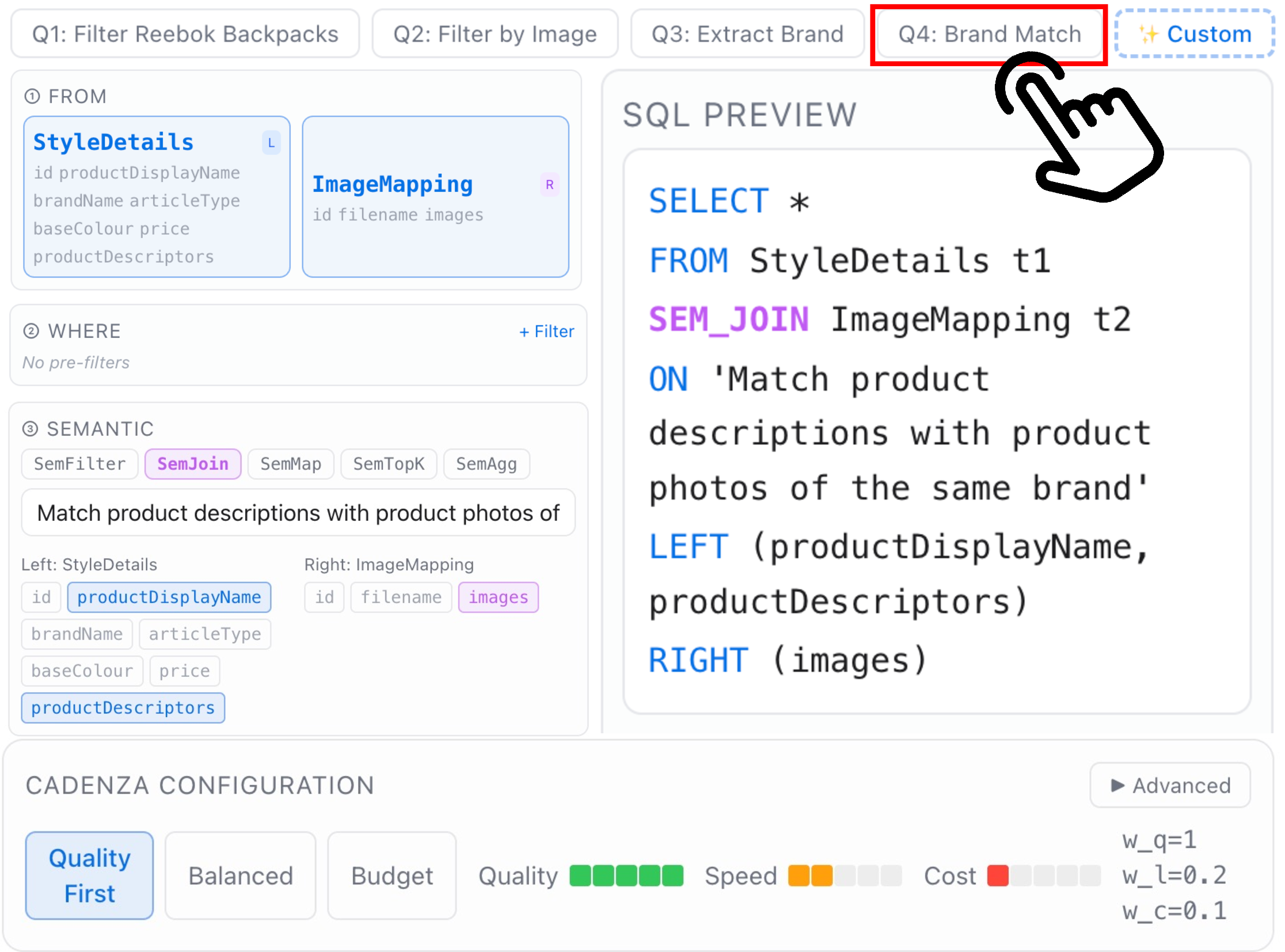
Task: Expand the Advanced configuration section
Action: pyautogui.click(x=1170, y=785)
